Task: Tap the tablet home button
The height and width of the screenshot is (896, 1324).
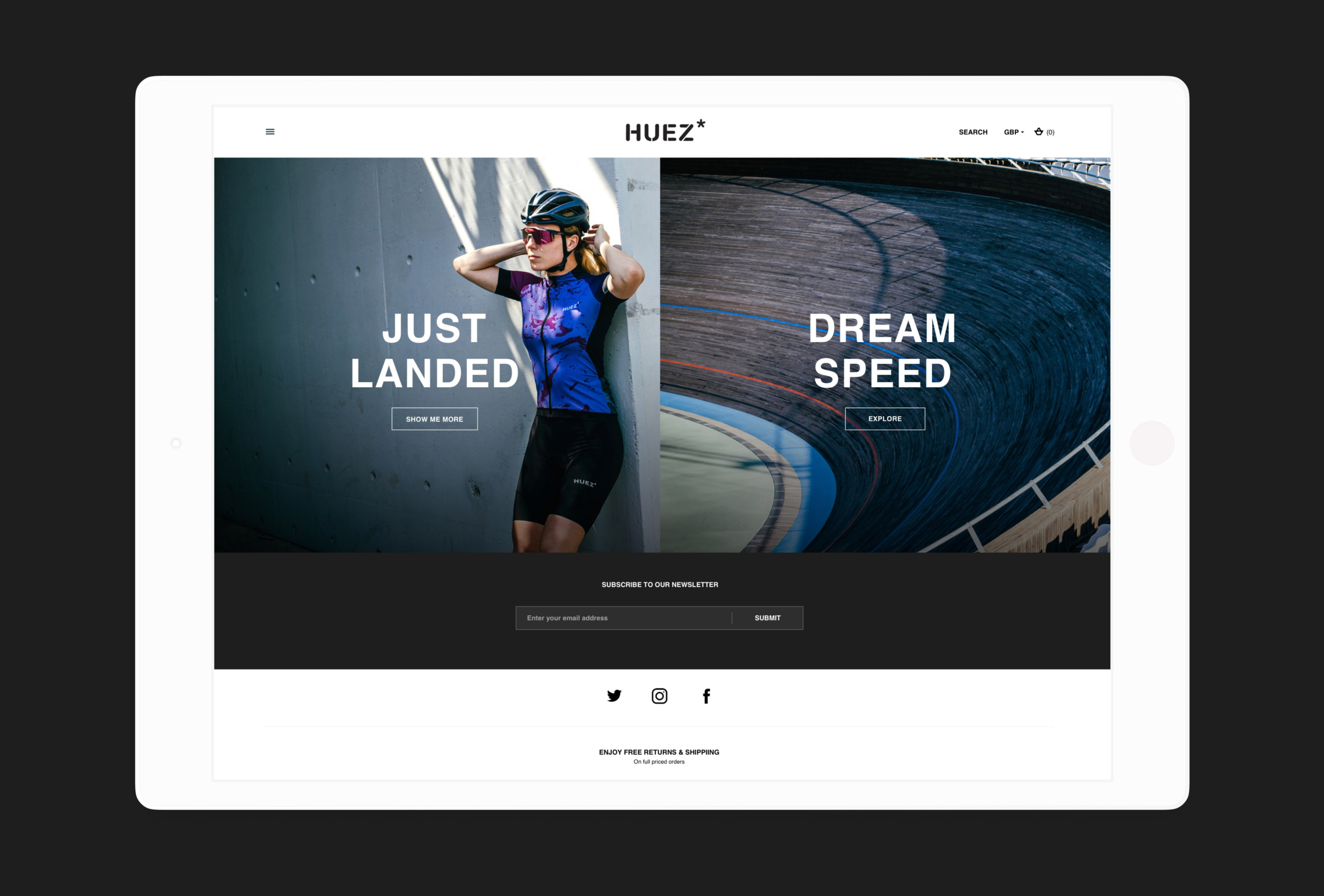Action: (x=1152, y=443)
